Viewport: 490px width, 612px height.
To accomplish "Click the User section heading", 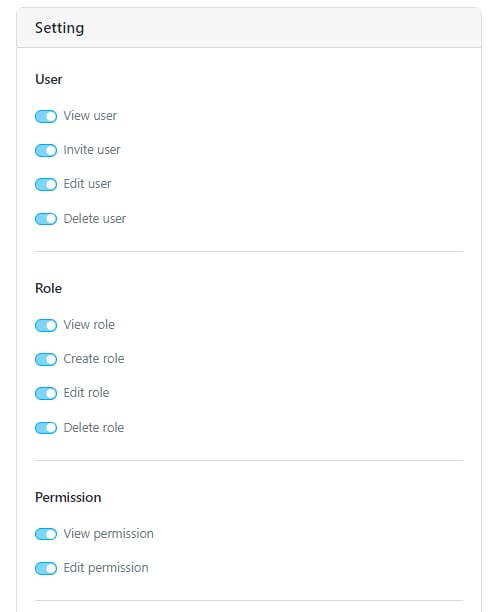I will tap(49, 79).
